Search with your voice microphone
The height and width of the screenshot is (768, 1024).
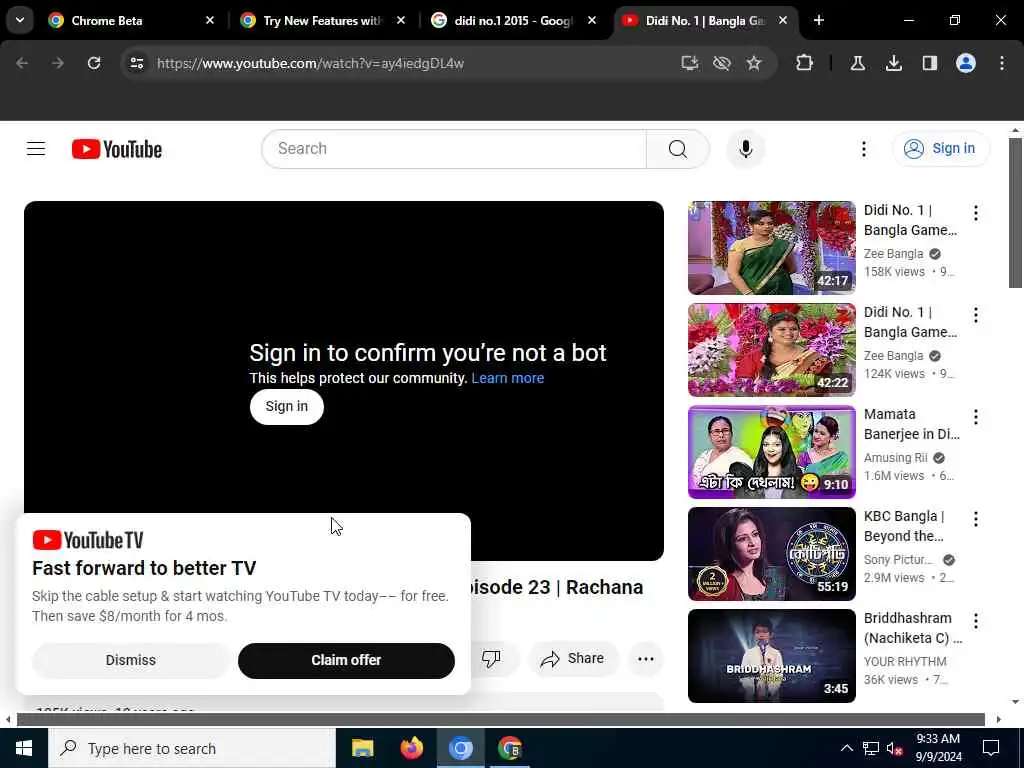coord(745,149)
